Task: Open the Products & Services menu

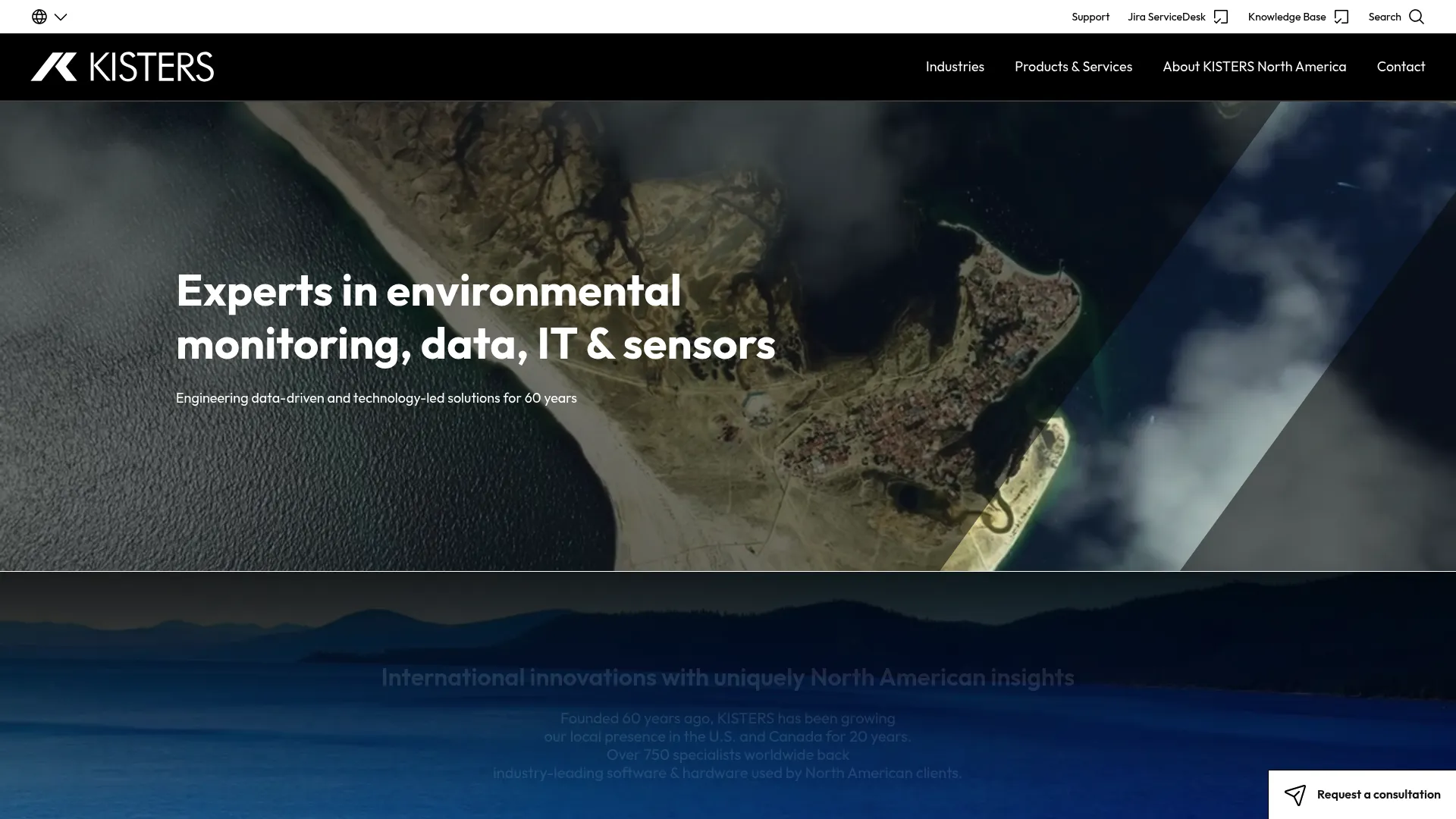Action: click(x=1073, y=67)
